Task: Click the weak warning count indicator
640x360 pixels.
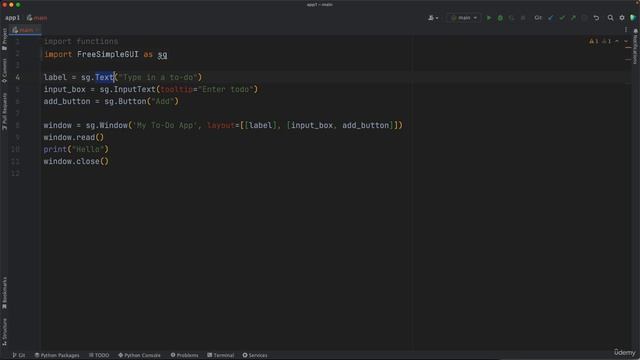Action: (x=606, y=41)
